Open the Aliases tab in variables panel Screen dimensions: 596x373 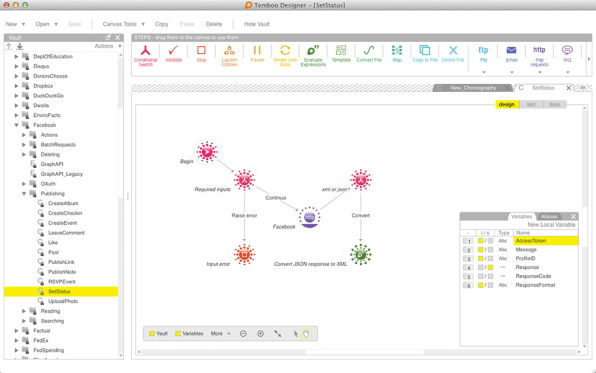click(x=549, y=216)
